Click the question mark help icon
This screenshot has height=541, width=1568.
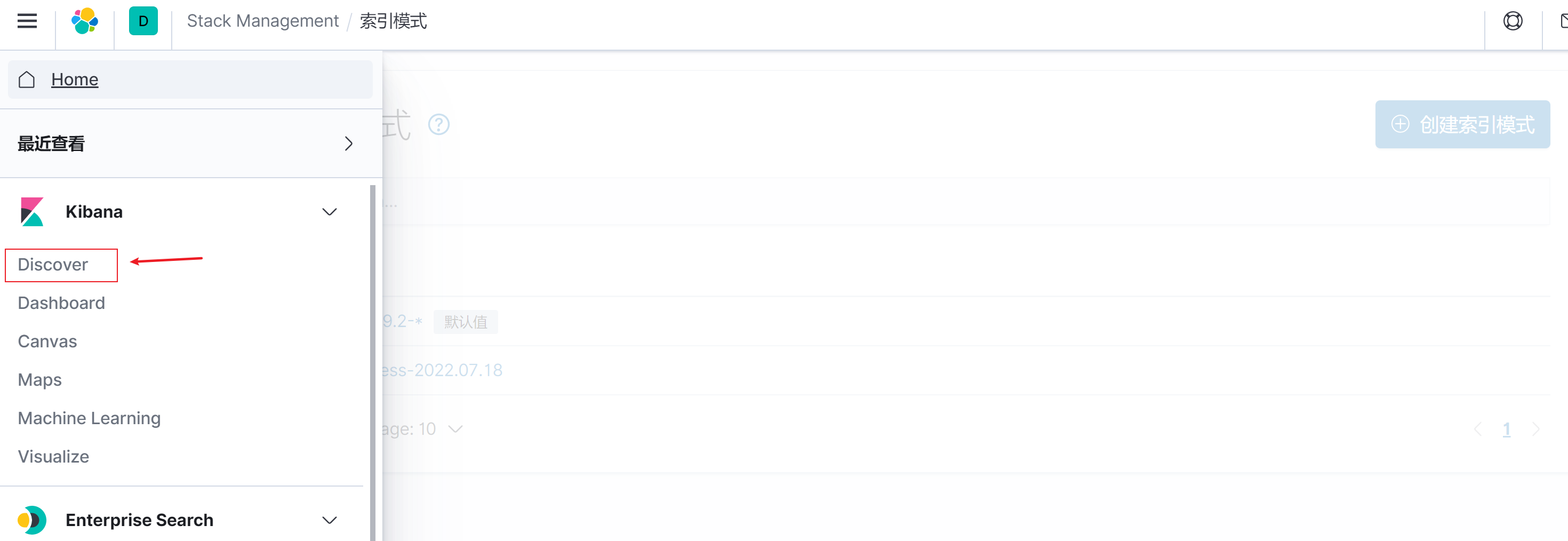click(x=438, y=125)
